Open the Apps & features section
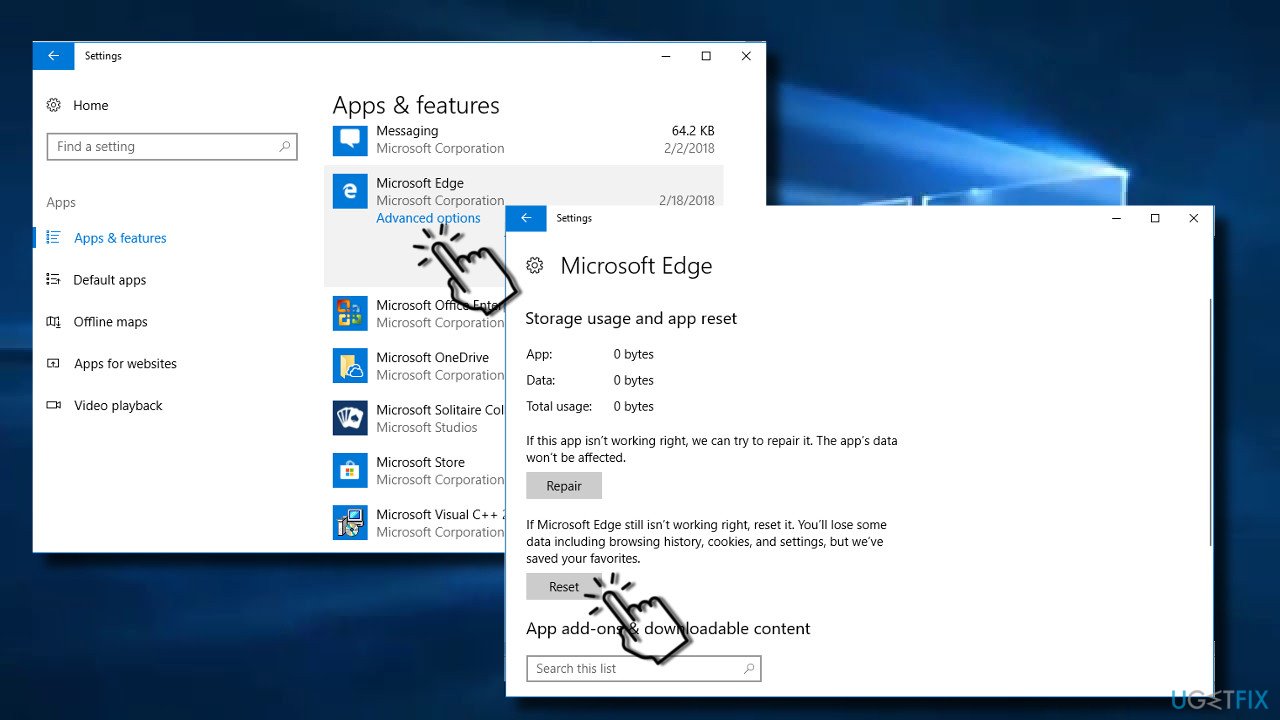The image size is (1280, 720). 120,238
